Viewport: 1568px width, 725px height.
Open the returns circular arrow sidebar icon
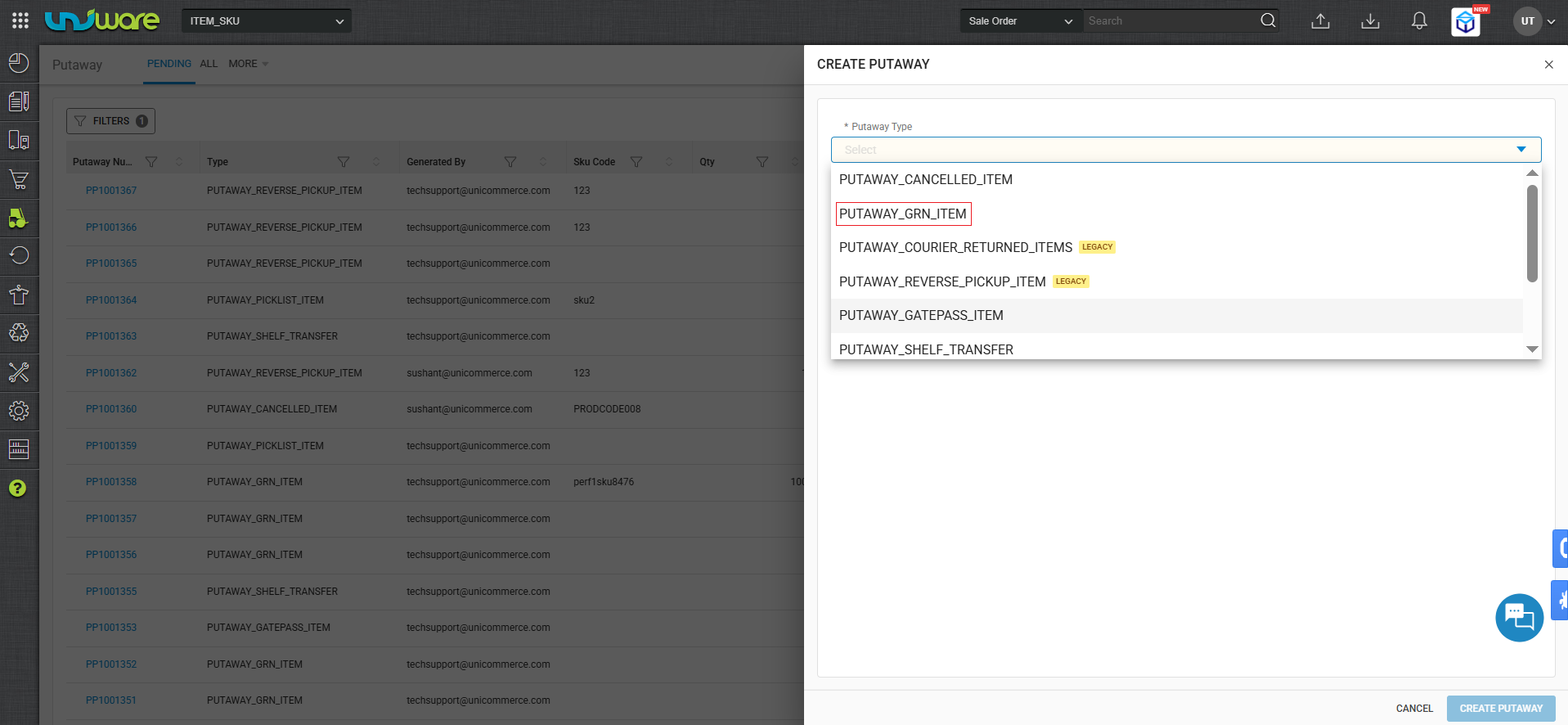pyautogui.click(x=19, y=255)
